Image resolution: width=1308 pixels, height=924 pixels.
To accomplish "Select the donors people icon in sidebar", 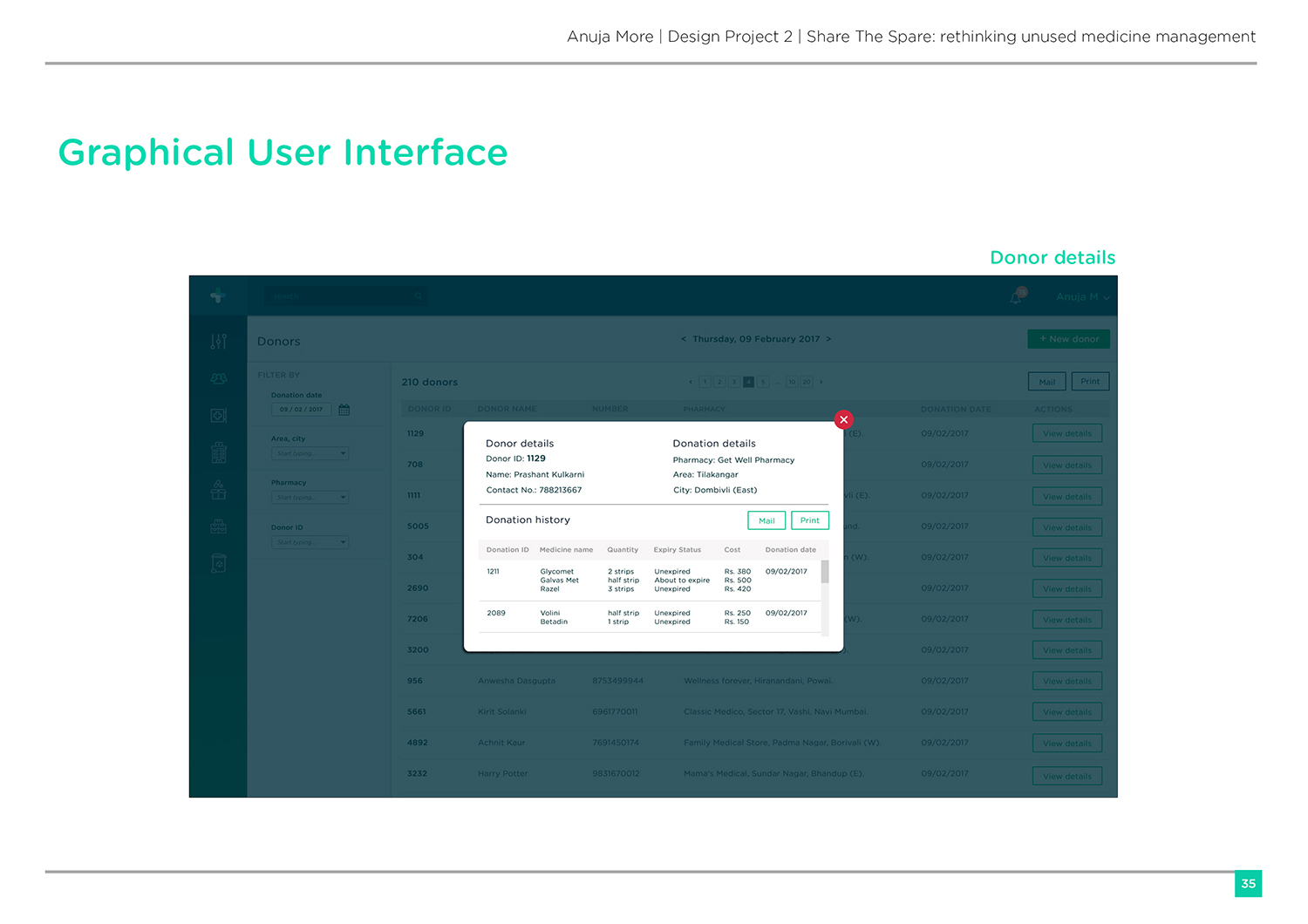I will [x=218, y=378].
